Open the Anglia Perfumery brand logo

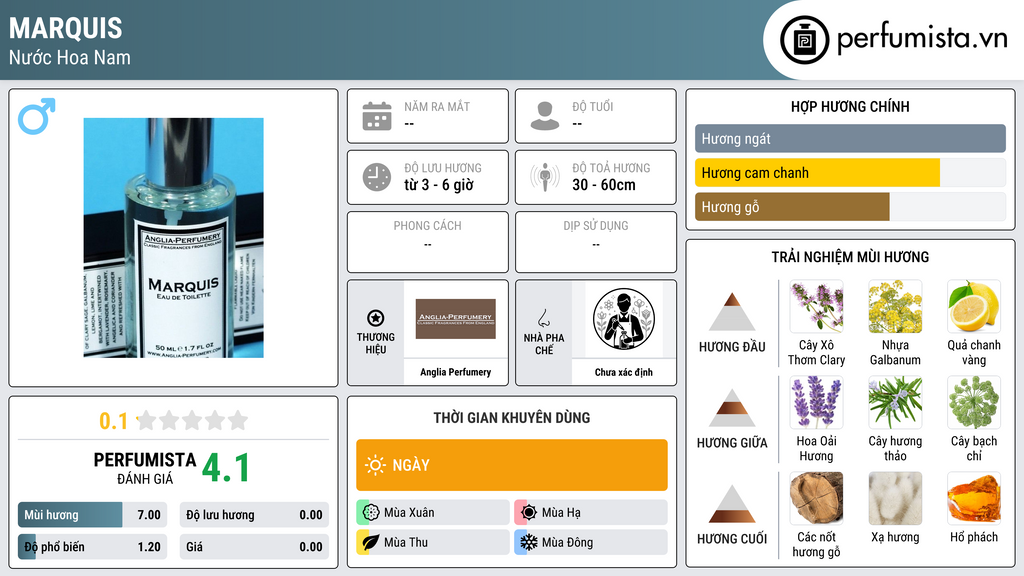(456, 319)
